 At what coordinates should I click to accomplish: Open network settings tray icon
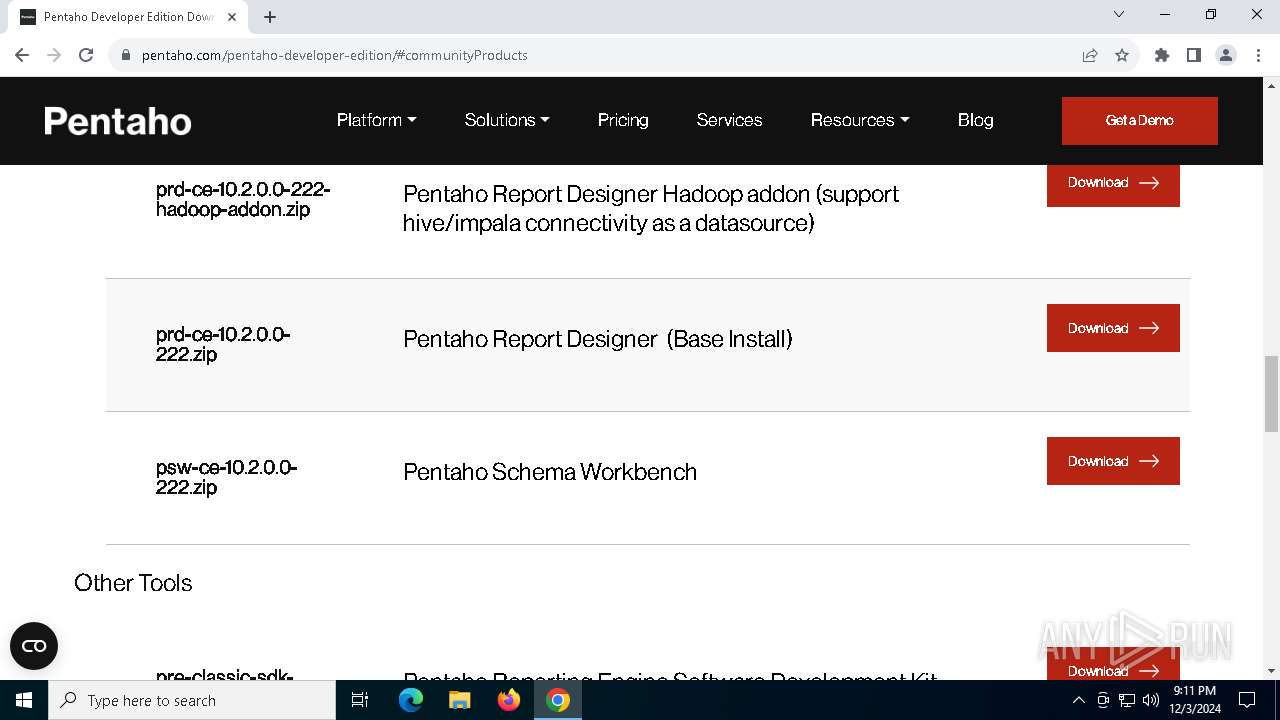tap(1127, 700)
